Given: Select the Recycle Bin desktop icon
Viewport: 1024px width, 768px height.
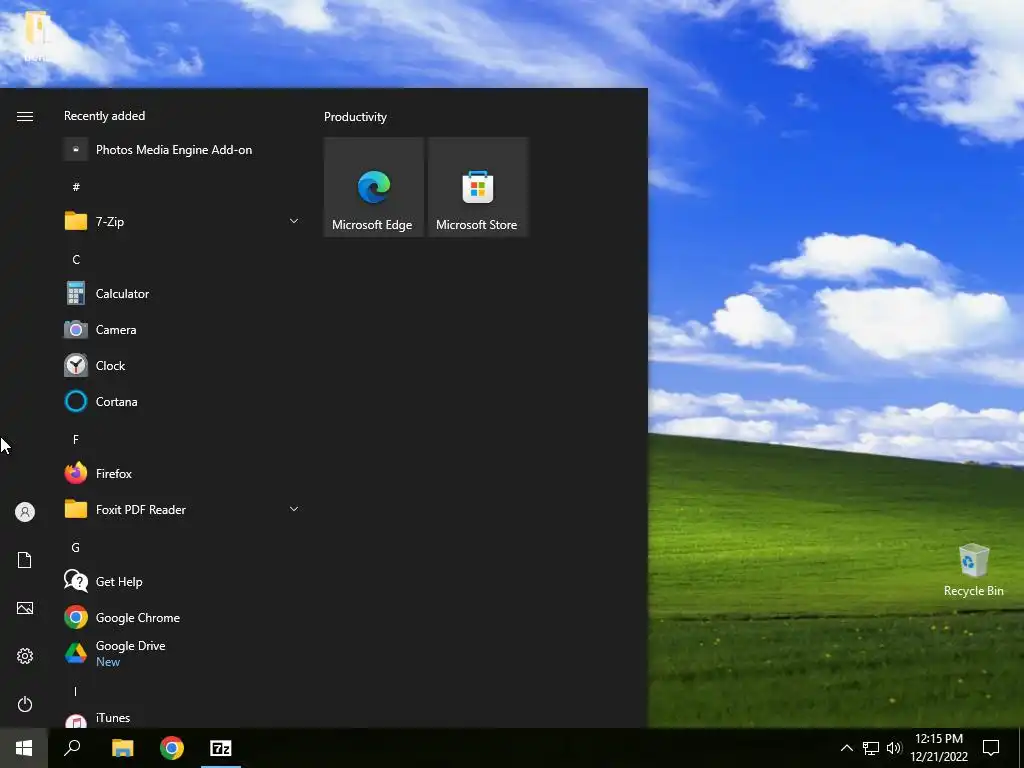Looking at the screenshot, I should pyautogui.click(x=973, y=569).
